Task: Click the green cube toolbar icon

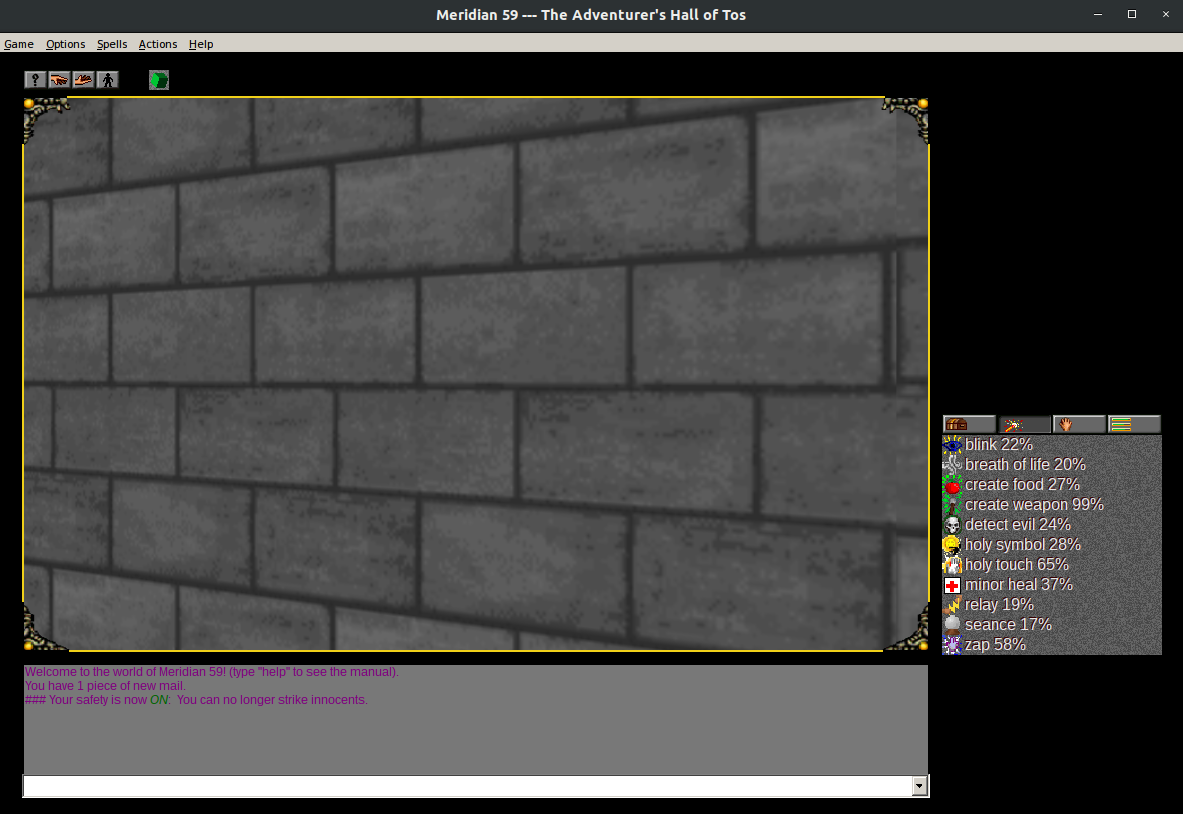Action: pos(158,80)
